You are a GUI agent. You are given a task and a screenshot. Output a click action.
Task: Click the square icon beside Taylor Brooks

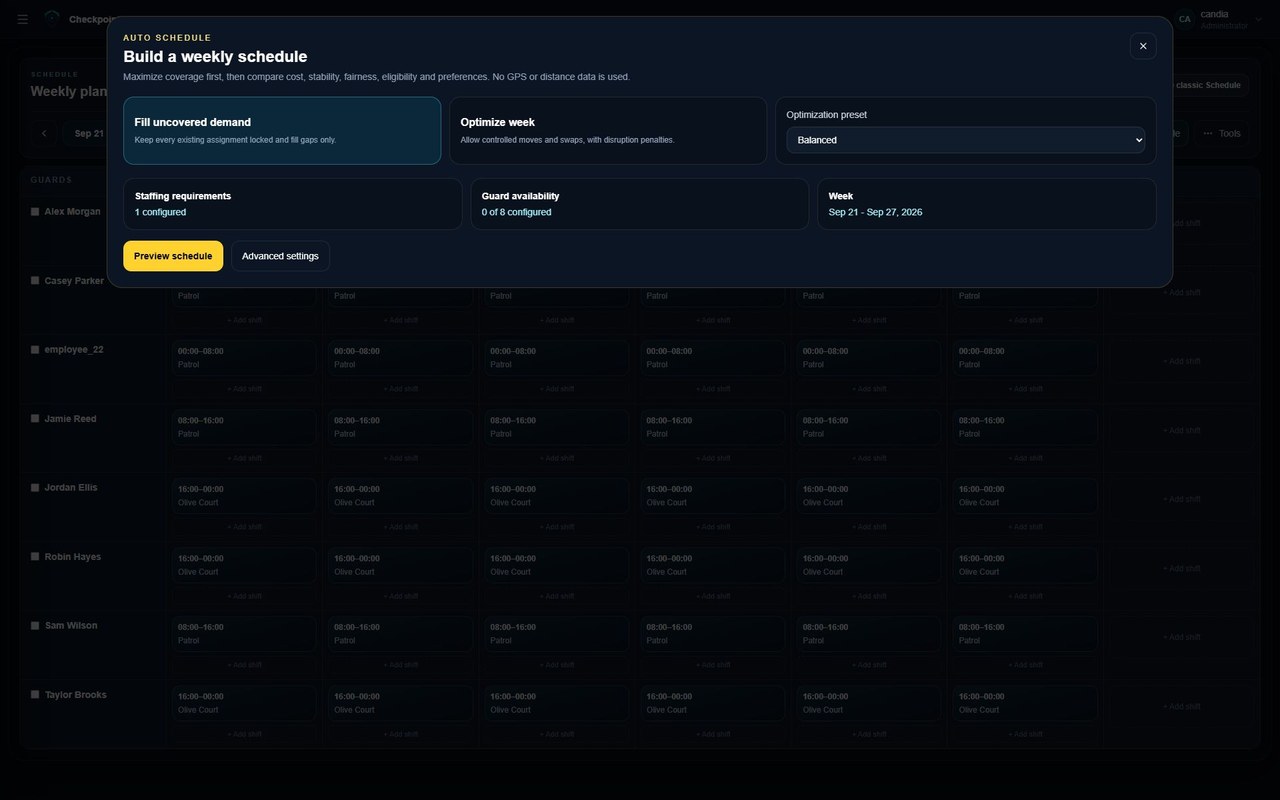pos(35,695)
